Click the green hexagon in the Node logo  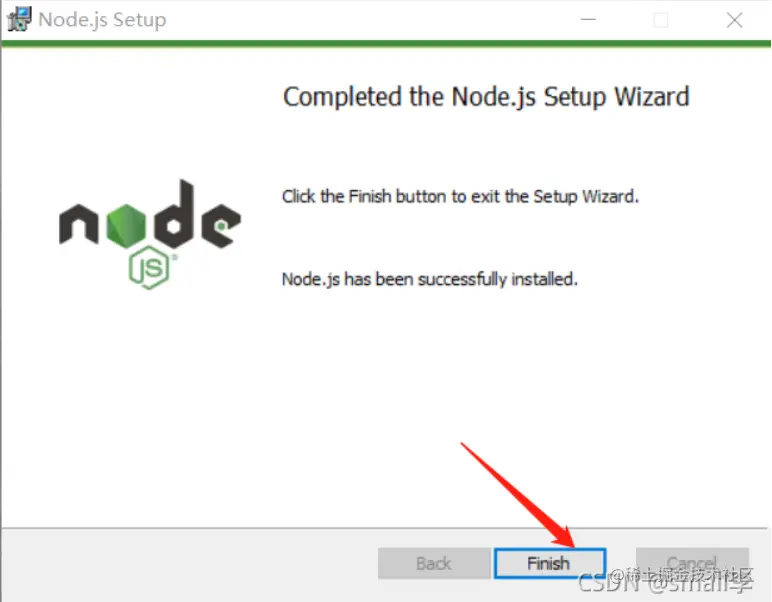click(x=127, y=225)
